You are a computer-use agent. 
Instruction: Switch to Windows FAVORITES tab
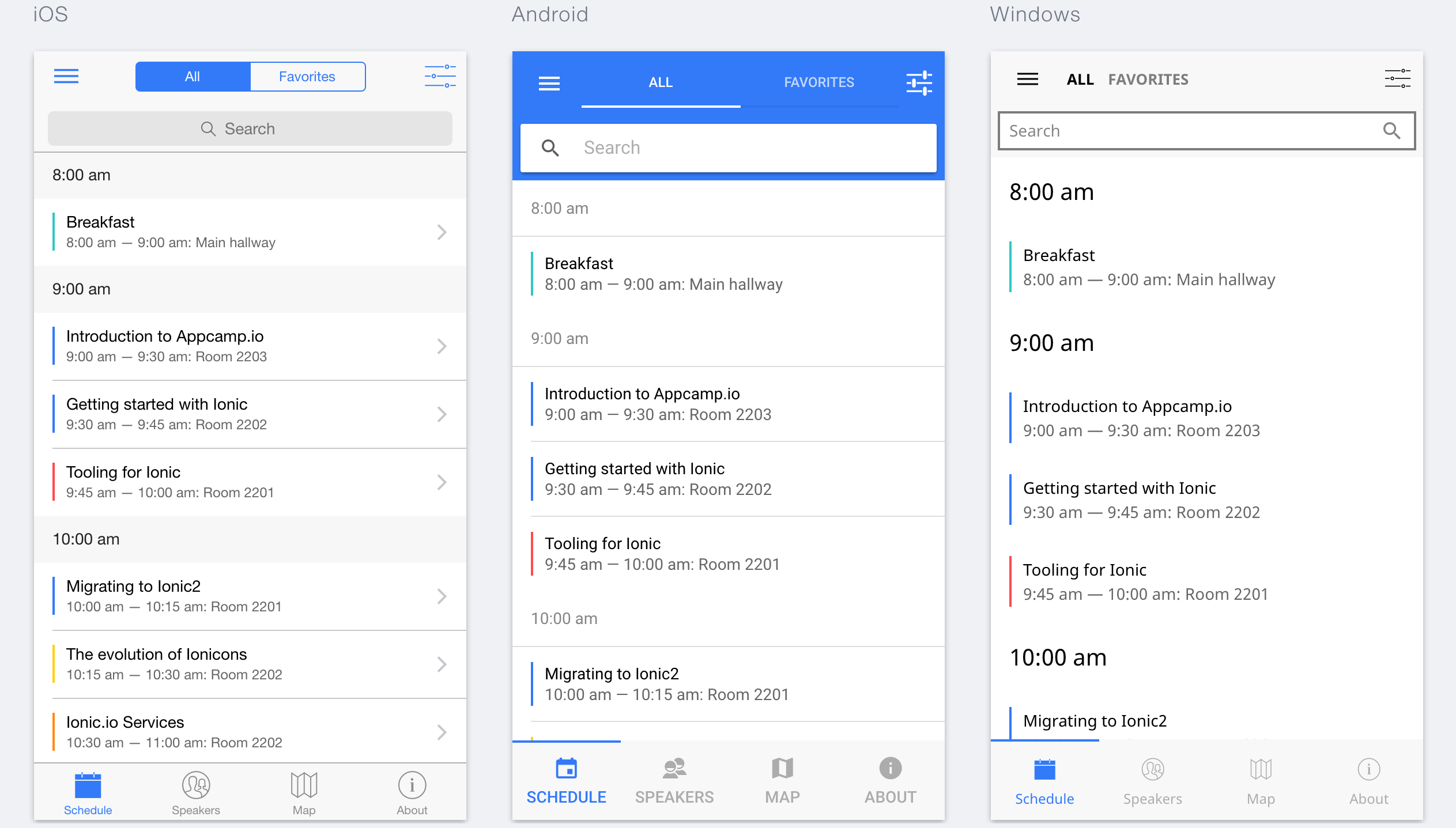pyautogui.click(x=1148, y=80)
